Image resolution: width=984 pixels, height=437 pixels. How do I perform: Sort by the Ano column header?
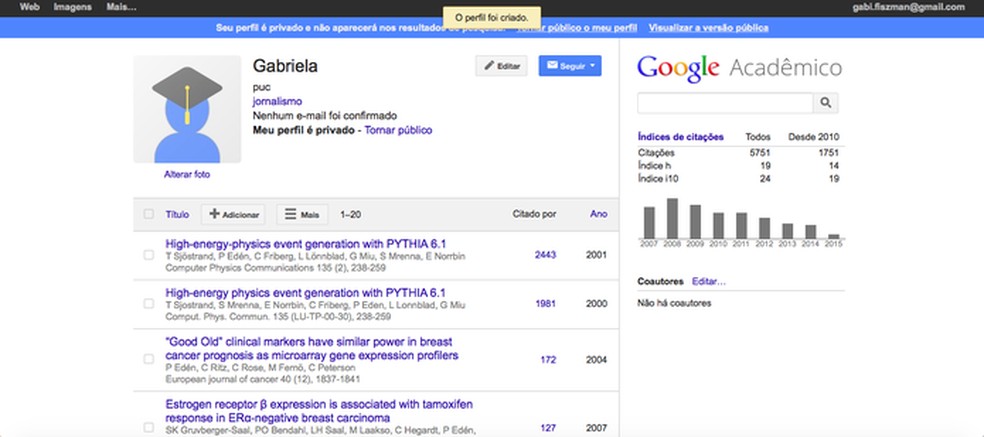tap(598, 214)
